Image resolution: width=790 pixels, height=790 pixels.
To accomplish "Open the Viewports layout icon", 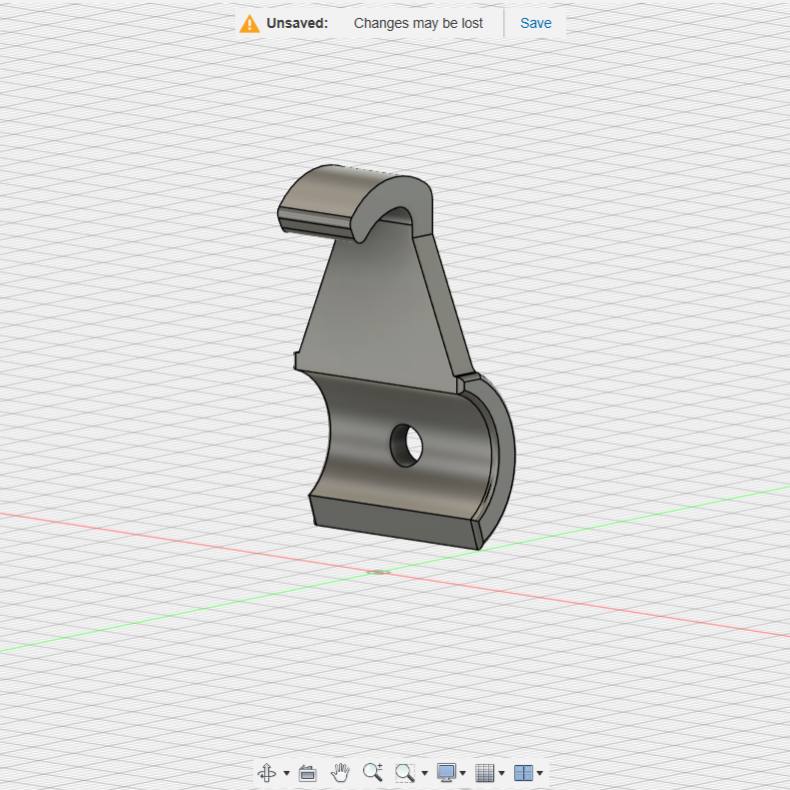I will pos(523,773).
